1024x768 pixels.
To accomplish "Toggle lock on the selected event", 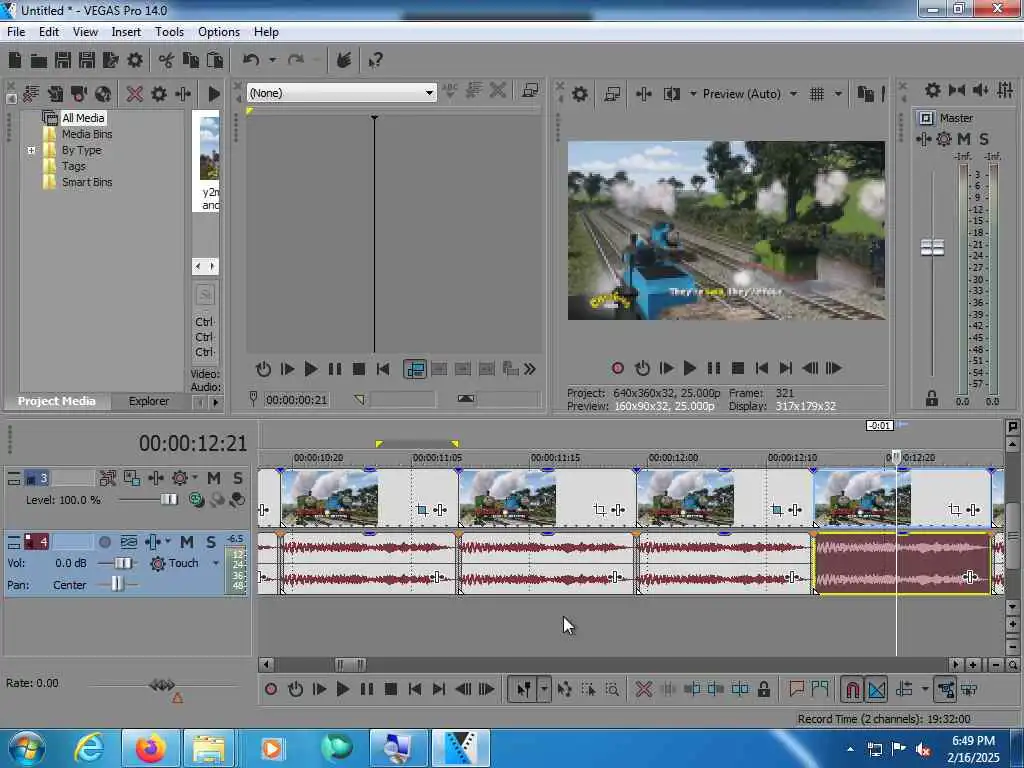I will tap(763, 689).
